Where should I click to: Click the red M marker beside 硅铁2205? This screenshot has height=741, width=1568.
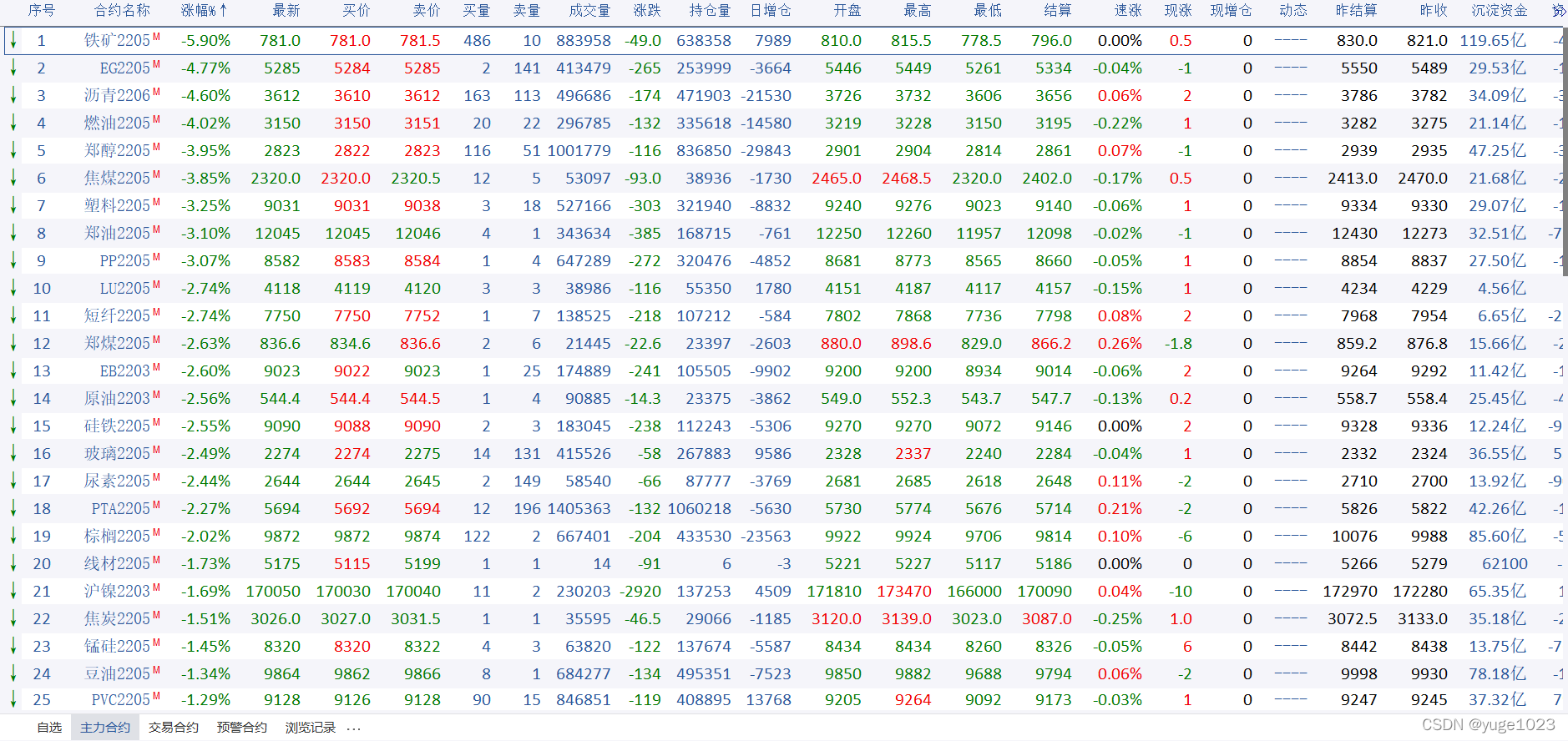[157, 421]
